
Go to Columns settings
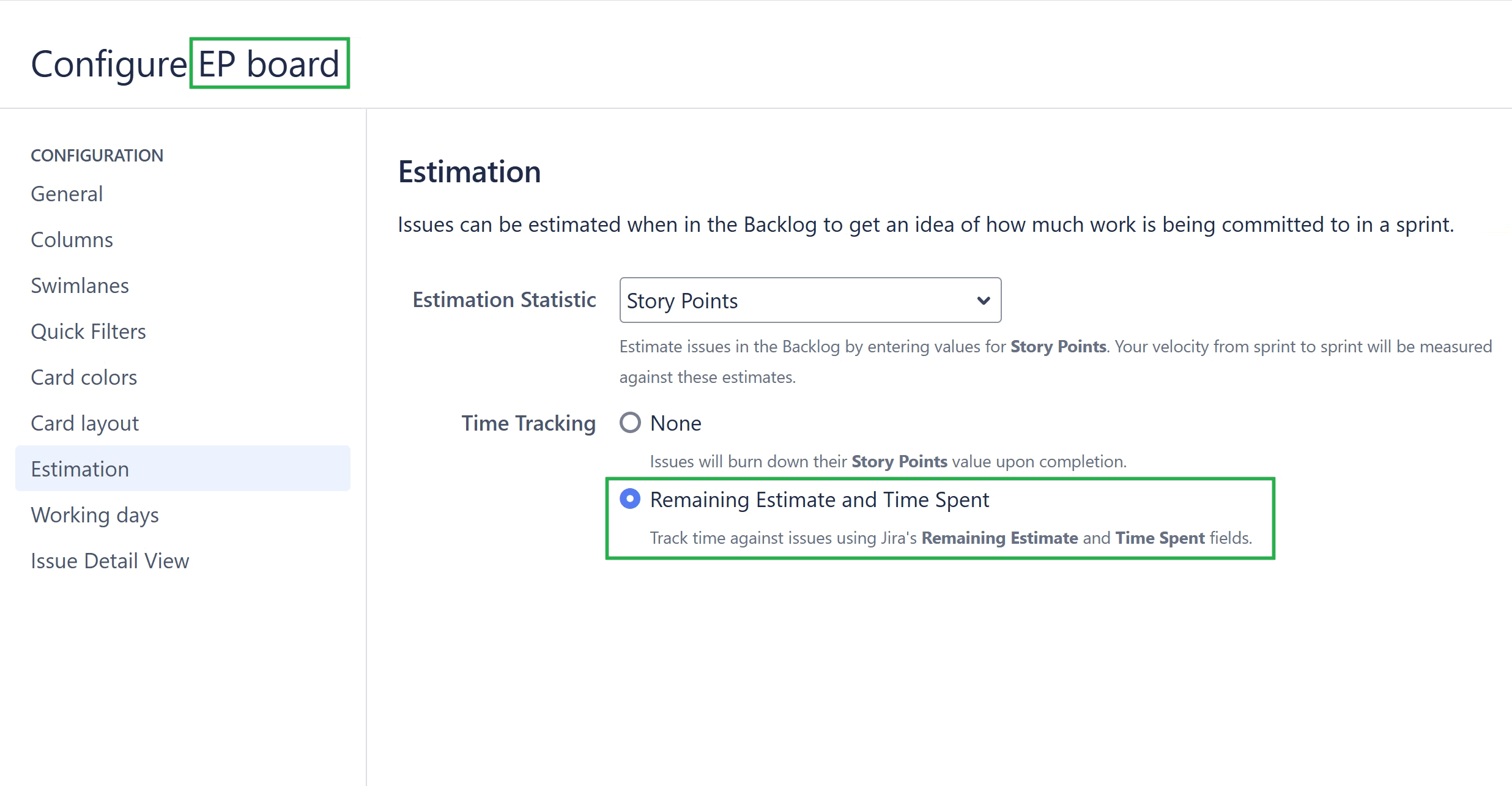72,240
